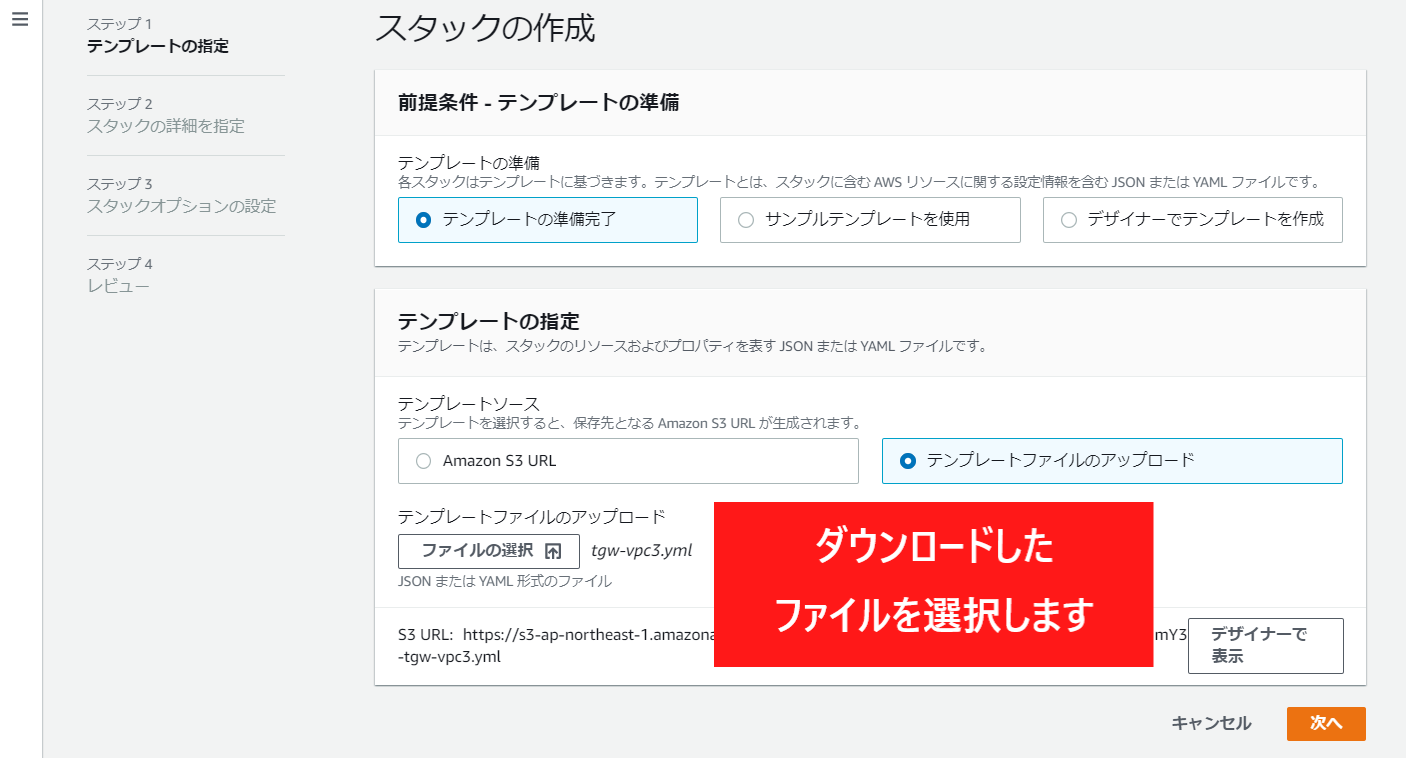Go to ステップ 1 テンプレートの指定

pos(157,46)
